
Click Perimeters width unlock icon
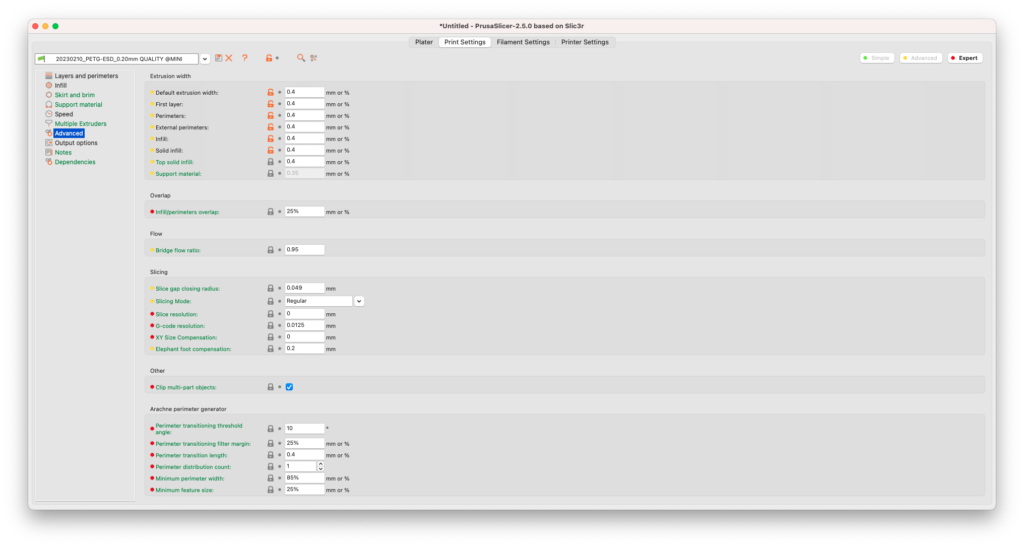(270, 116)
